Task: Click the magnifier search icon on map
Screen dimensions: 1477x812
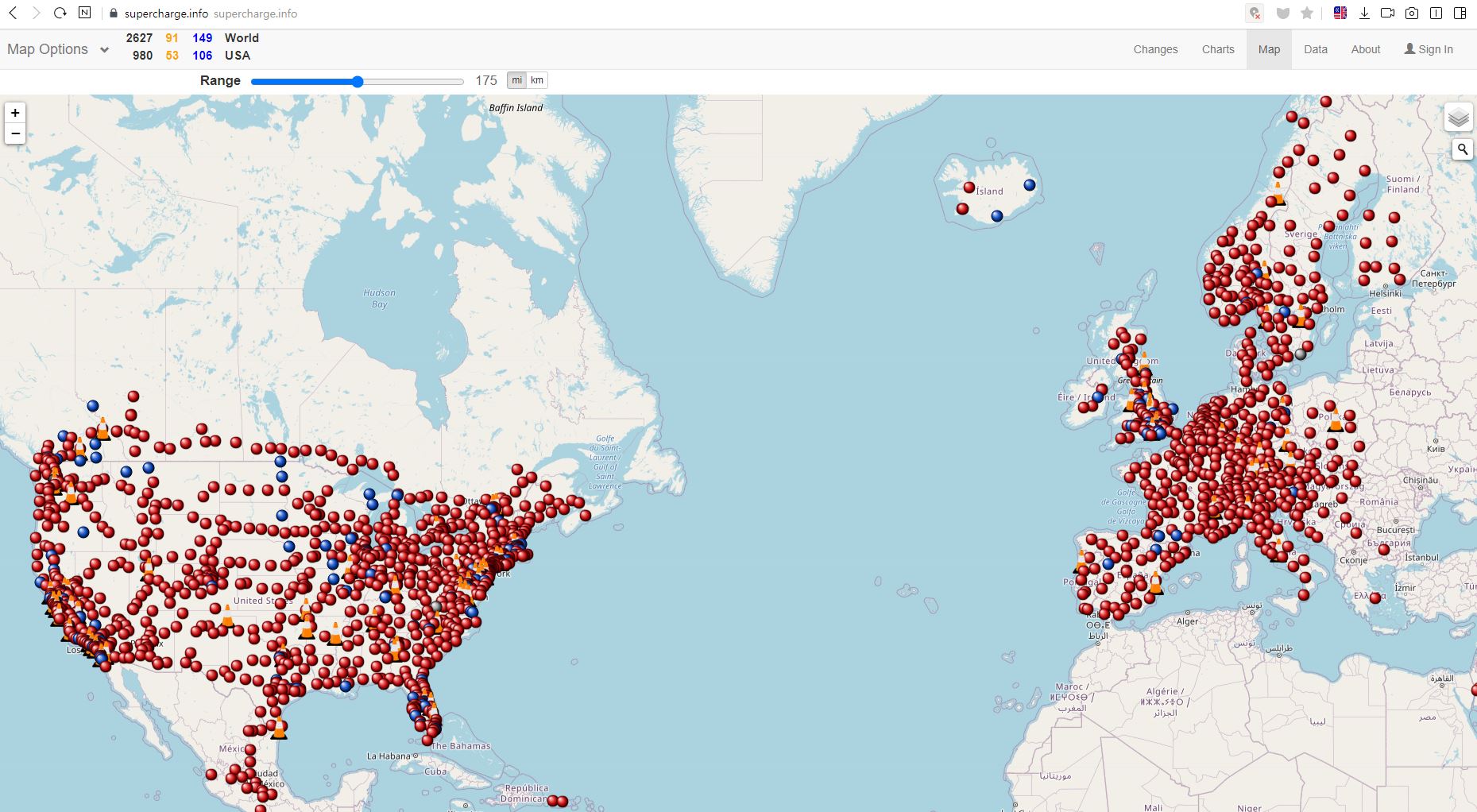Action: click(x=1462, y=149)
